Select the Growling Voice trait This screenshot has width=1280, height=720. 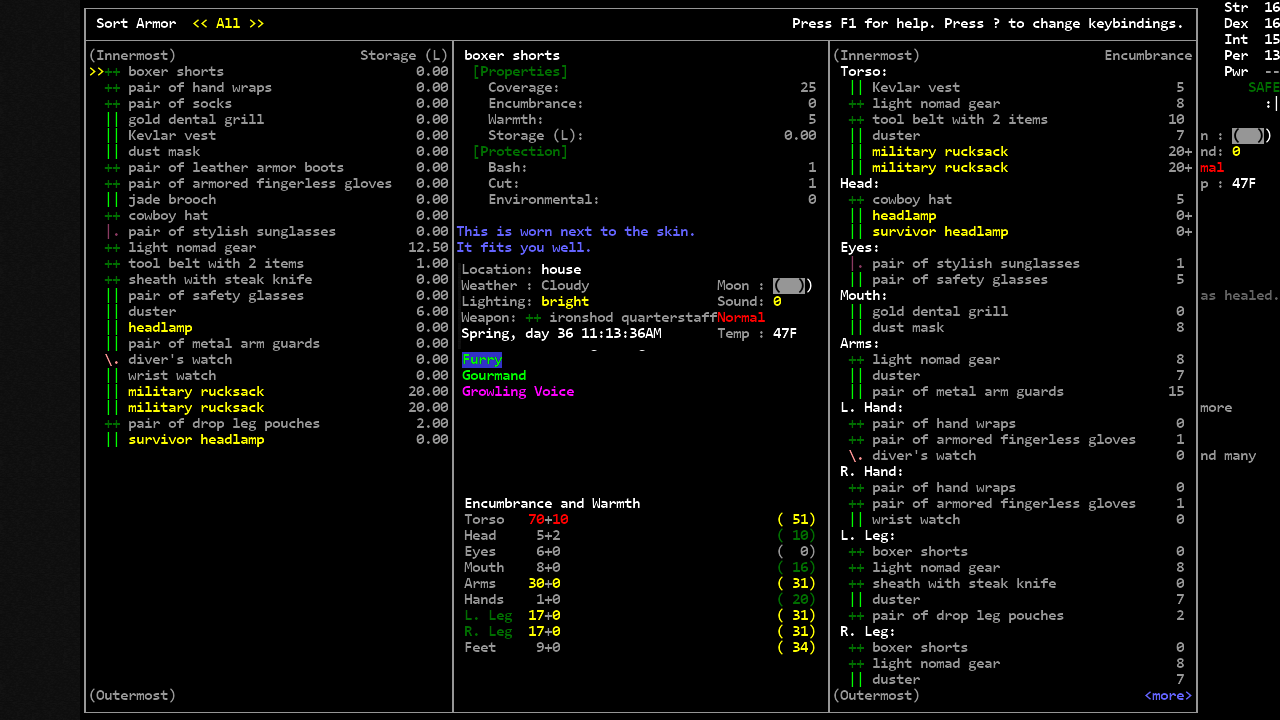point(518,391)
